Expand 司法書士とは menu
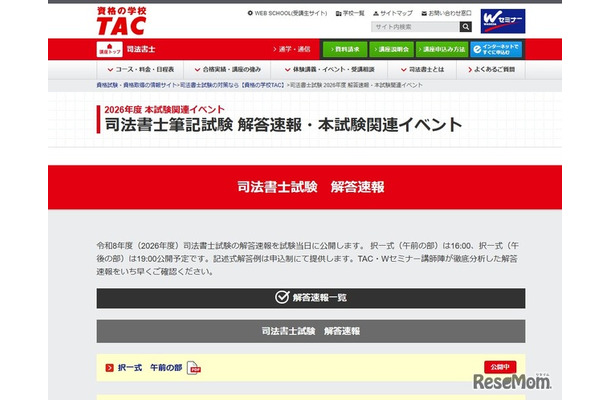This screenshot has width=610, height=400. pyautogui.click(x=422, y=70)
